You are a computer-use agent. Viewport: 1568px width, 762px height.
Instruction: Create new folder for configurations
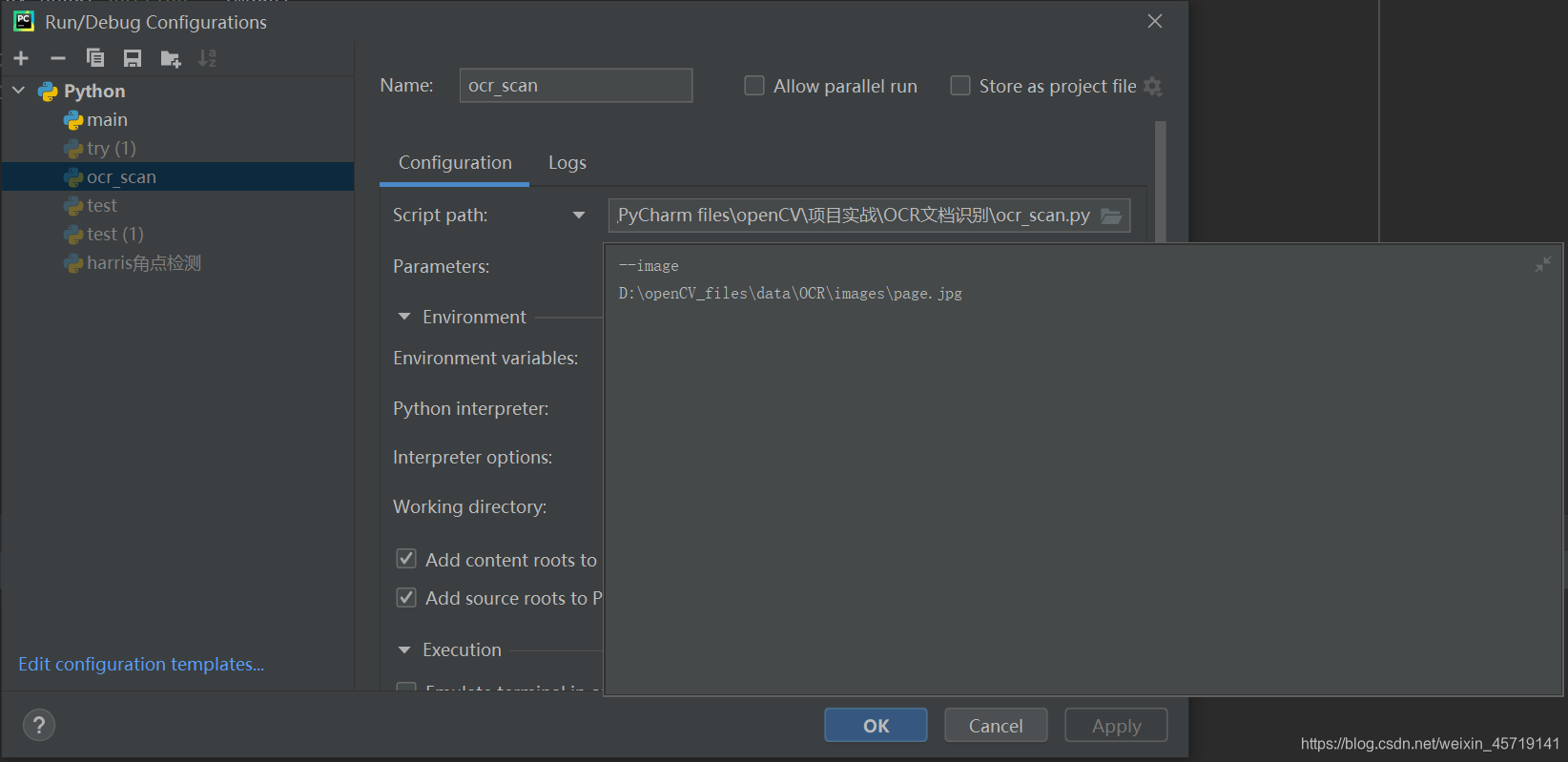click(171, 59)
